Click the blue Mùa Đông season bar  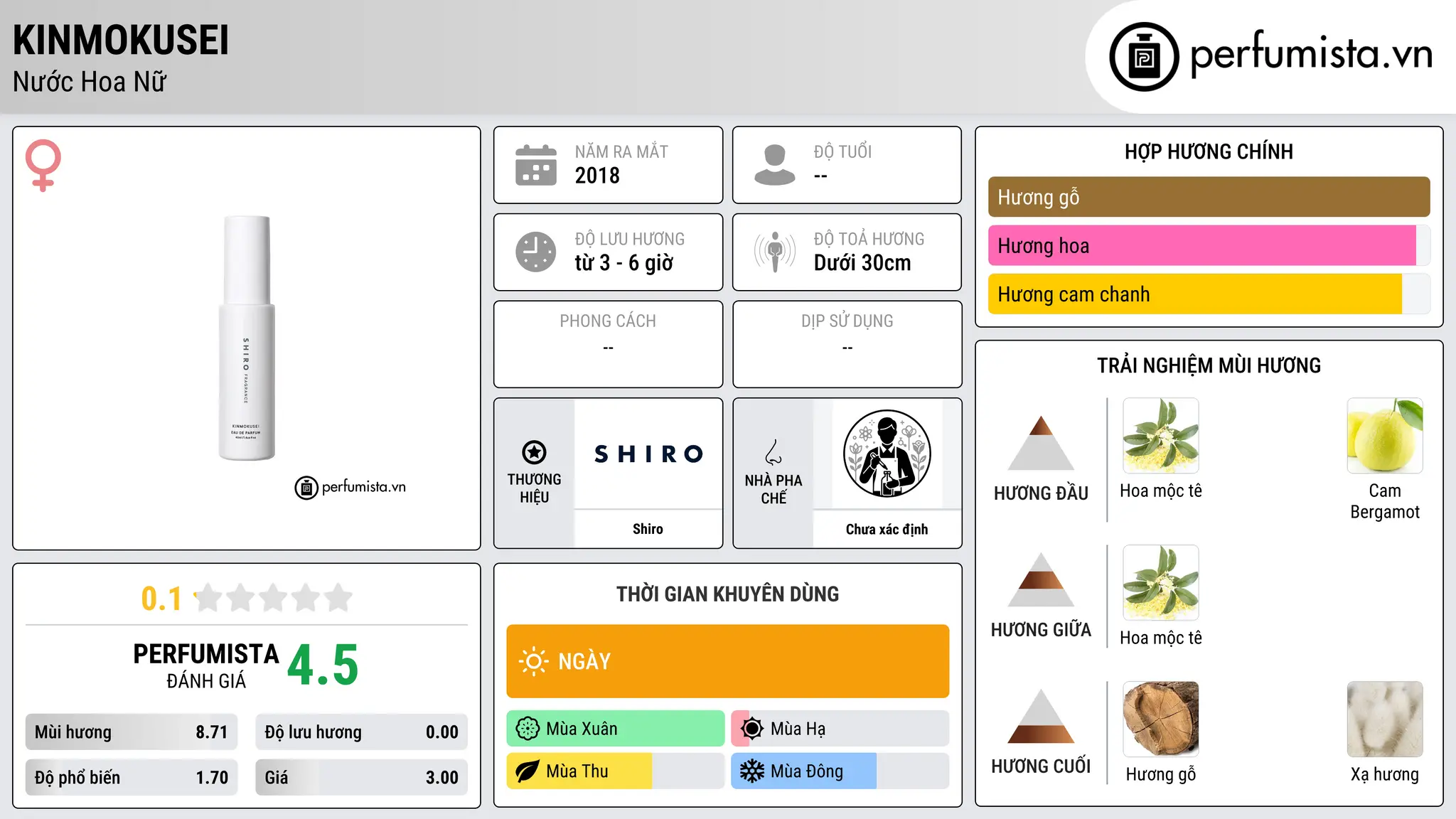coord(840,771)
